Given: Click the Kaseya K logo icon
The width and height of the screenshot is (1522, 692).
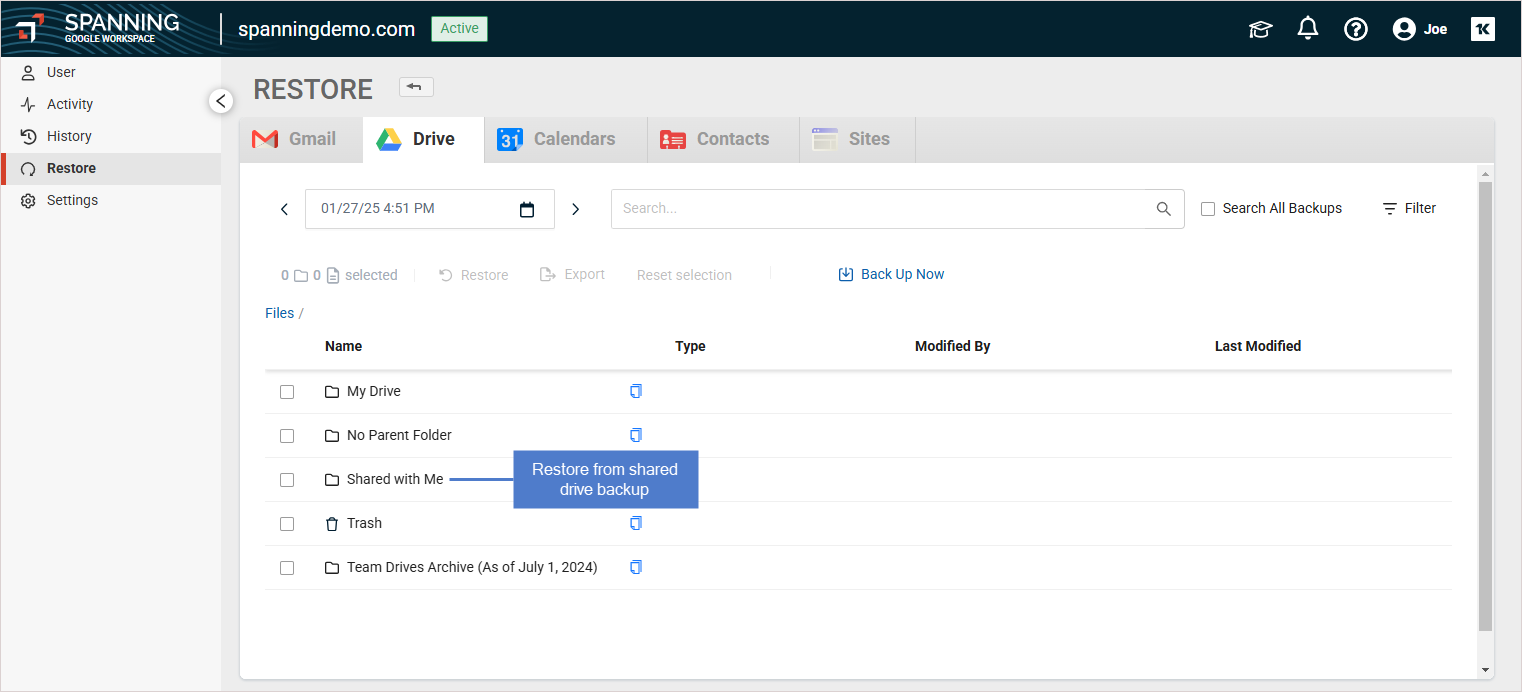Looking at the screenshot, I should click(x=1482, y=29).
